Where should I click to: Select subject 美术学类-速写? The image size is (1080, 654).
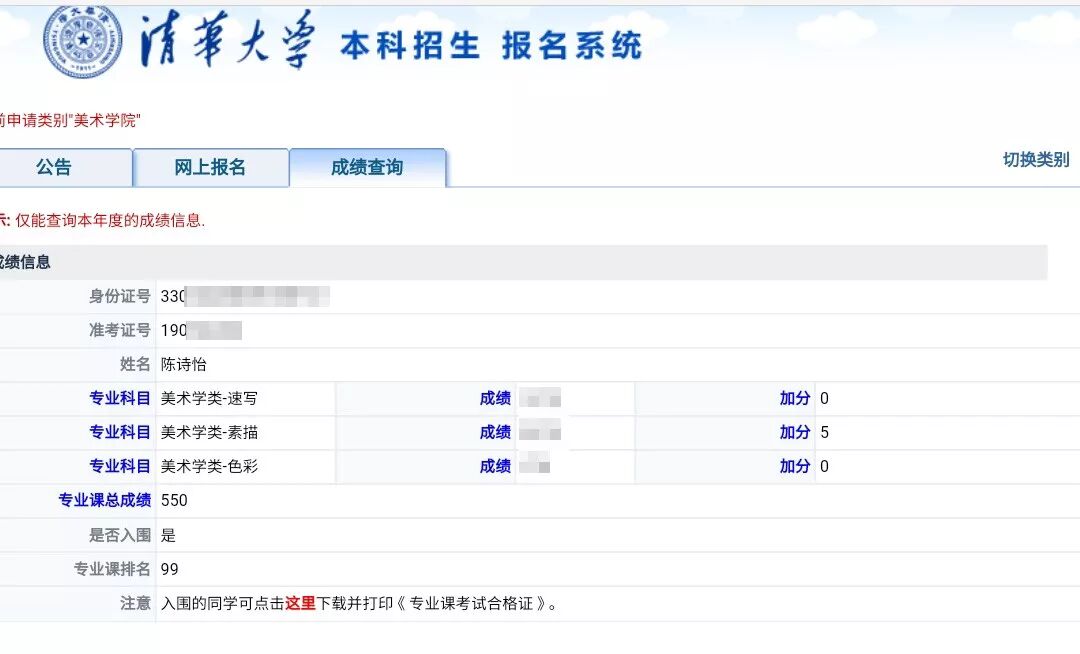click(x=209, y=399)
